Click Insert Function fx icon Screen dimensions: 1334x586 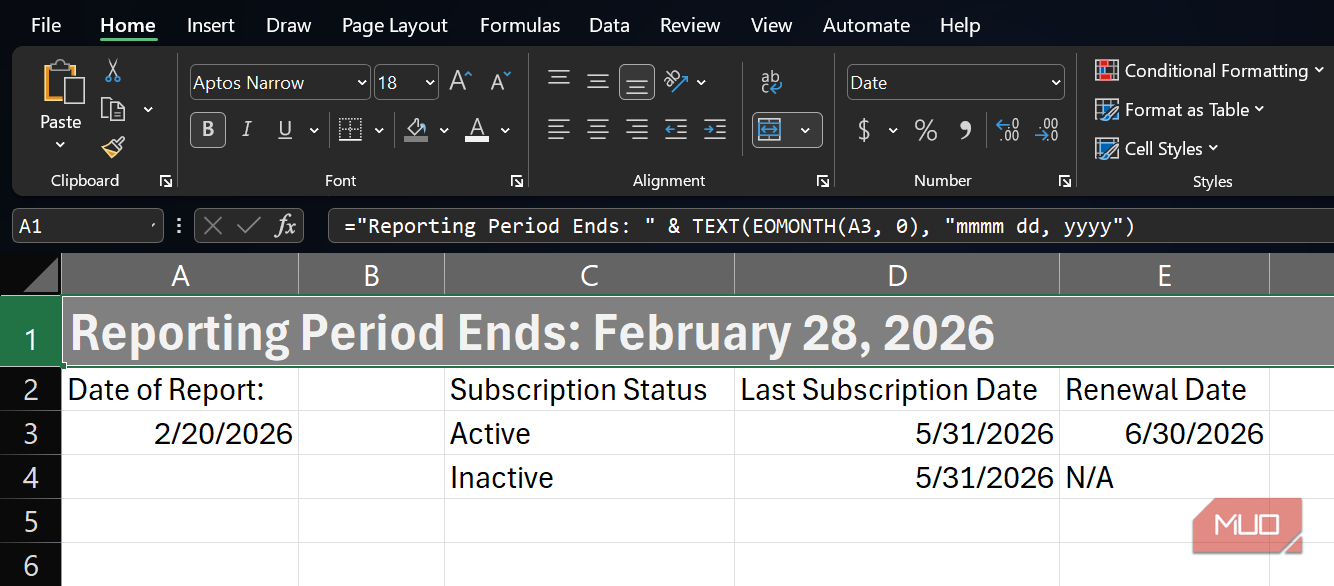point(285,226)
